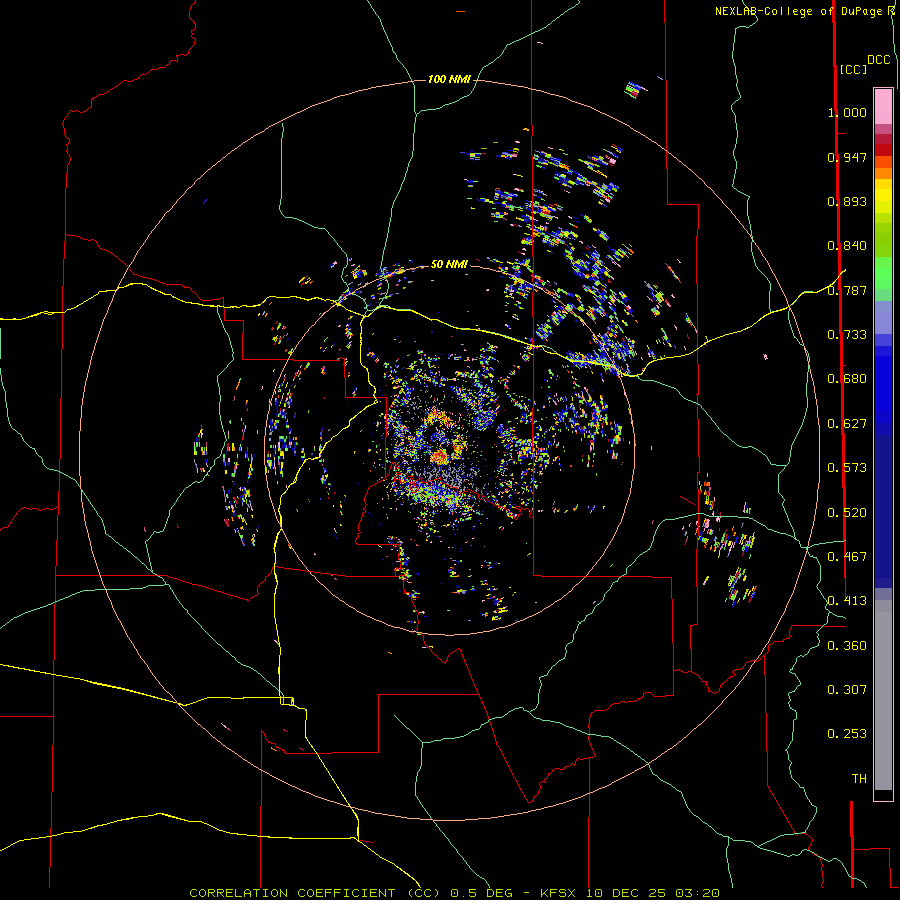Click the NEXLAB-College of DuPage credit text

[x=798, y=11]
